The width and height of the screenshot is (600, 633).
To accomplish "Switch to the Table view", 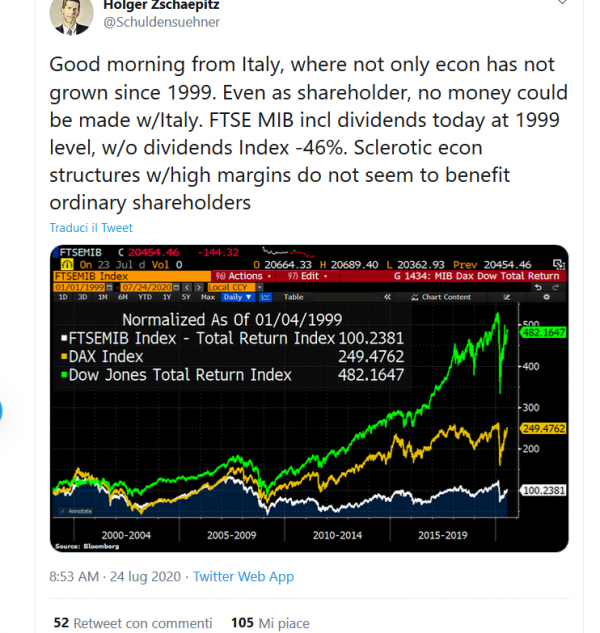I will (294, 297).
